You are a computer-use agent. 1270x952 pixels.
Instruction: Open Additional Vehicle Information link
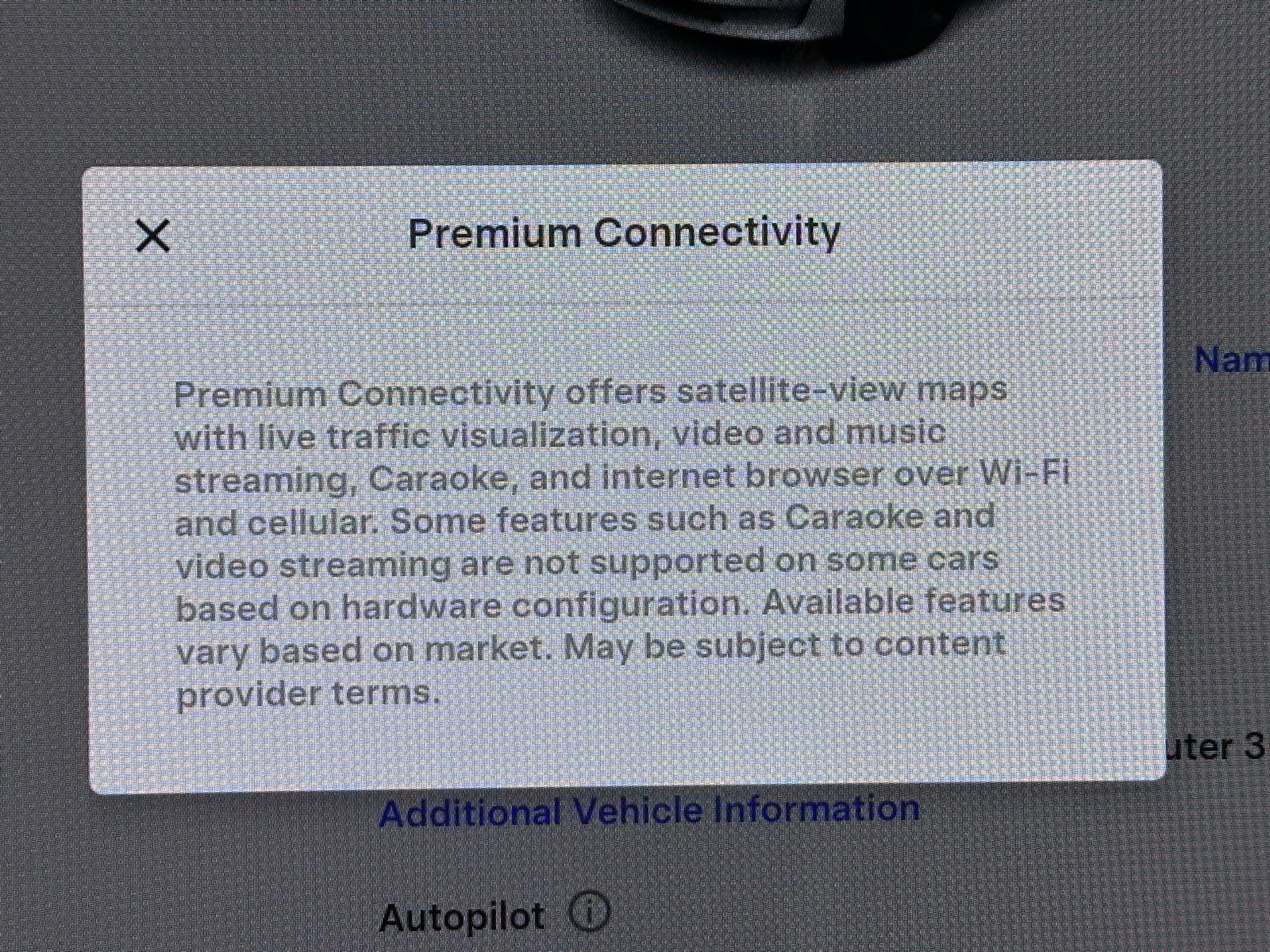tap(649, 811)
